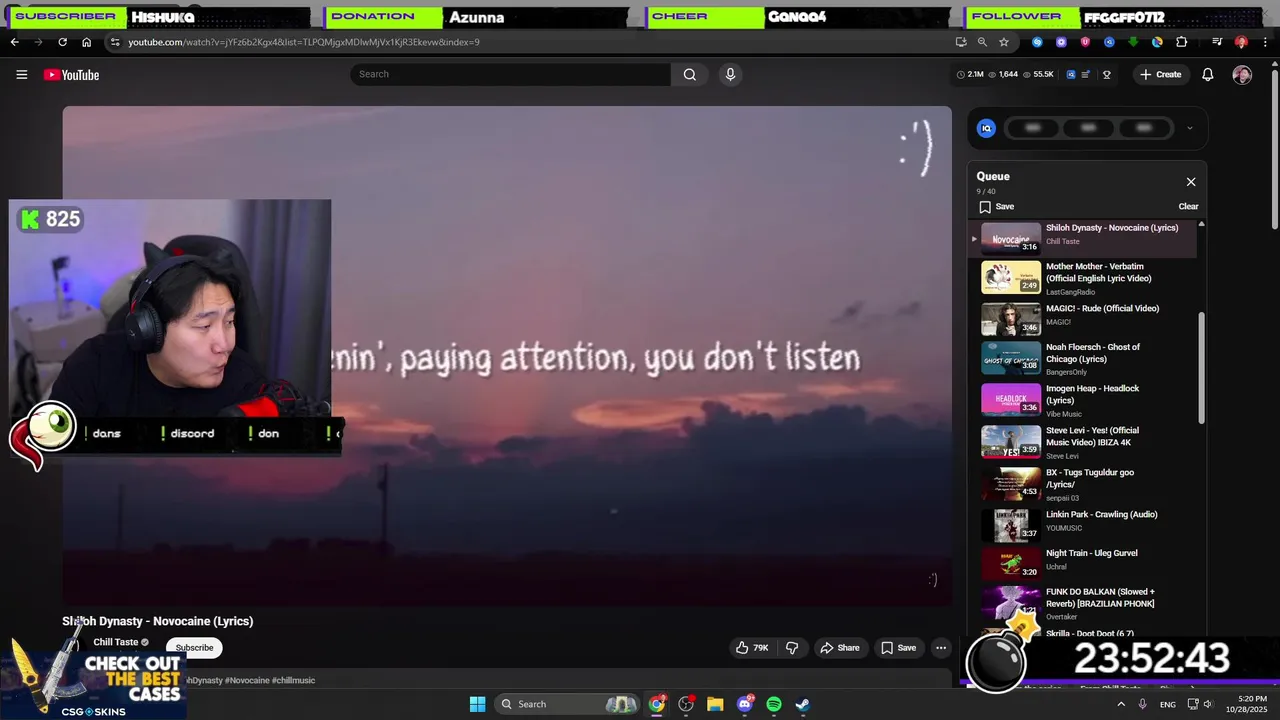Save the video to a playlist
Viewport: 1280px width, 720px height.
pyautogui.click(x=898, y=648)
